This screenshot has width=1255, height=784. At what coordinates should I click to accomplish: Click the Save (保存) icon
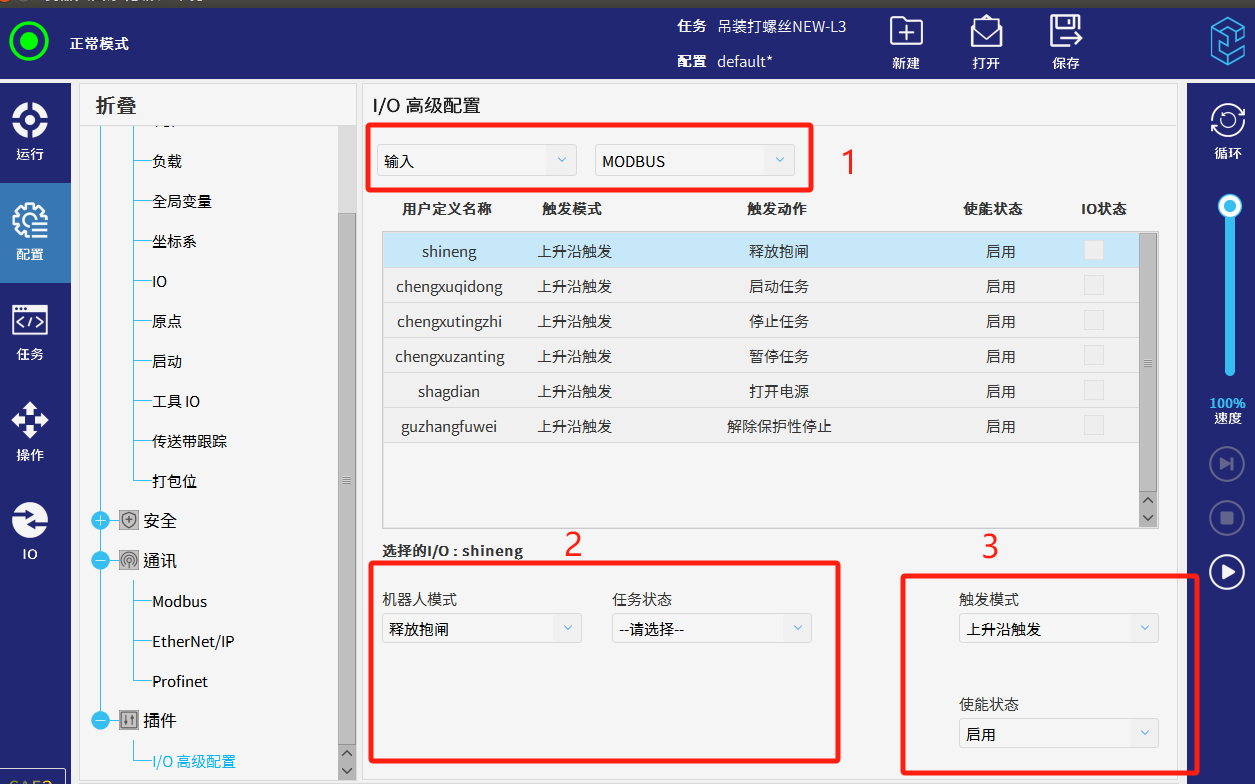tap(1066, 33)
